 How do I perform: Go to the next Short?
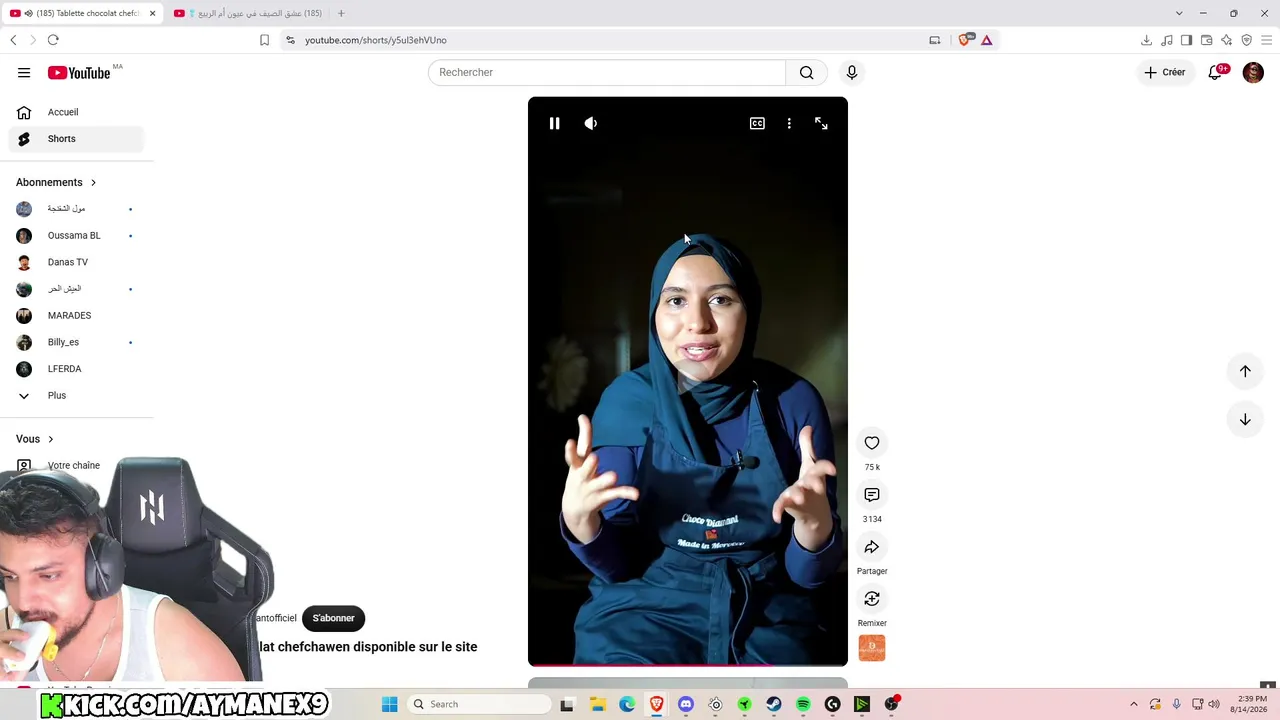[x=1245, y=419]
